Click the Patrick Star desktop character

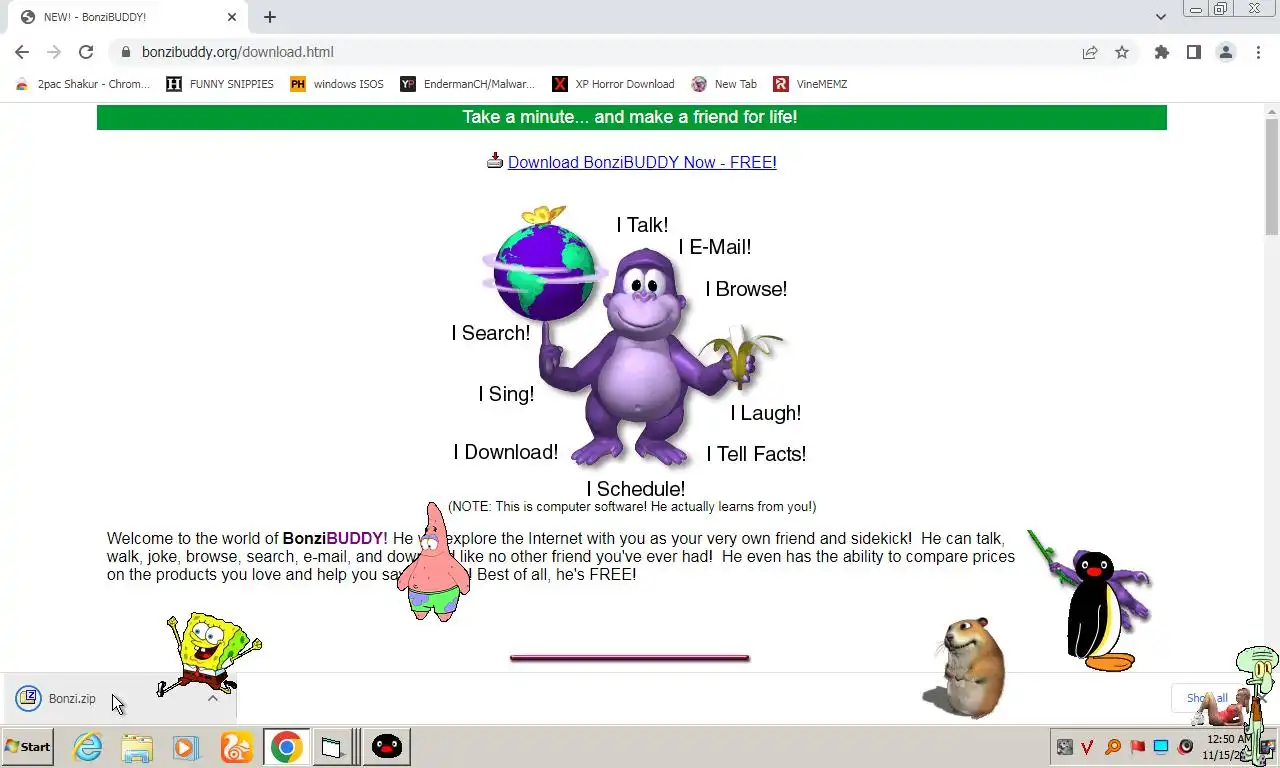tap(433, 563)
